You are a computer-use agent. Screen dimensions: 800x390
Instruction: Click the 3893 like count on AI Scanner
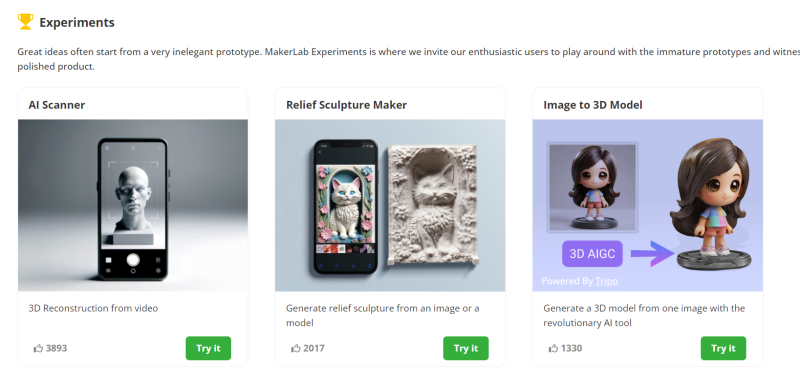pyautogui.click(x=56, y=349)
